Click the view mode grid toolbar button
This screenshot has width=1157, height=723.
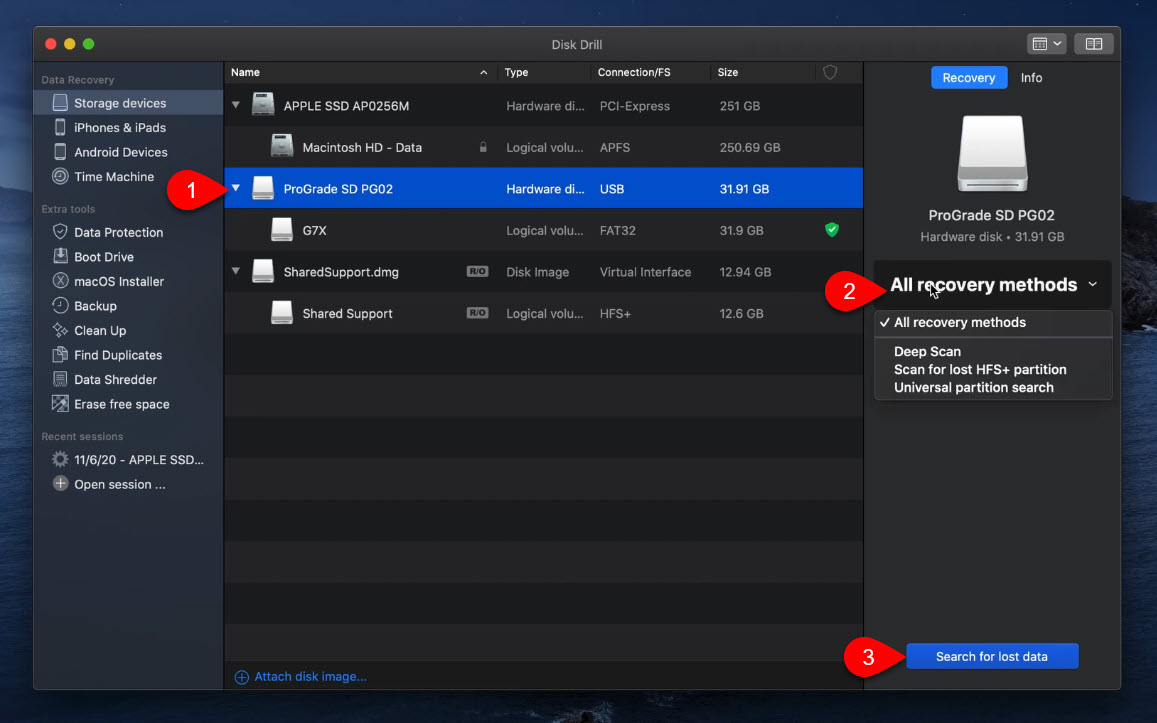pos(1046,44)
